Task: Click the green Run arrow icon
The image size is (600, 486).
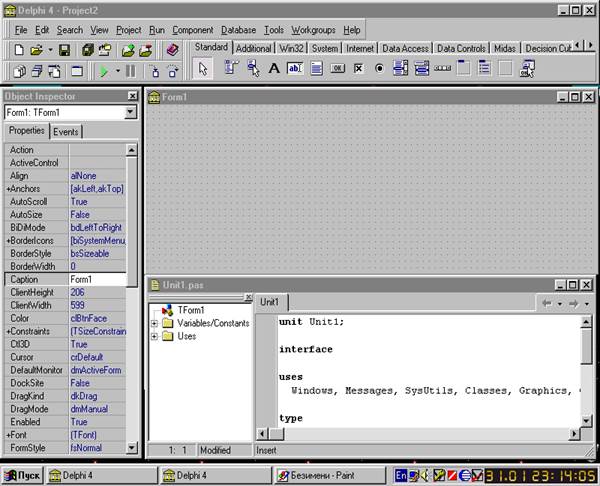Action: coord(103,71)
